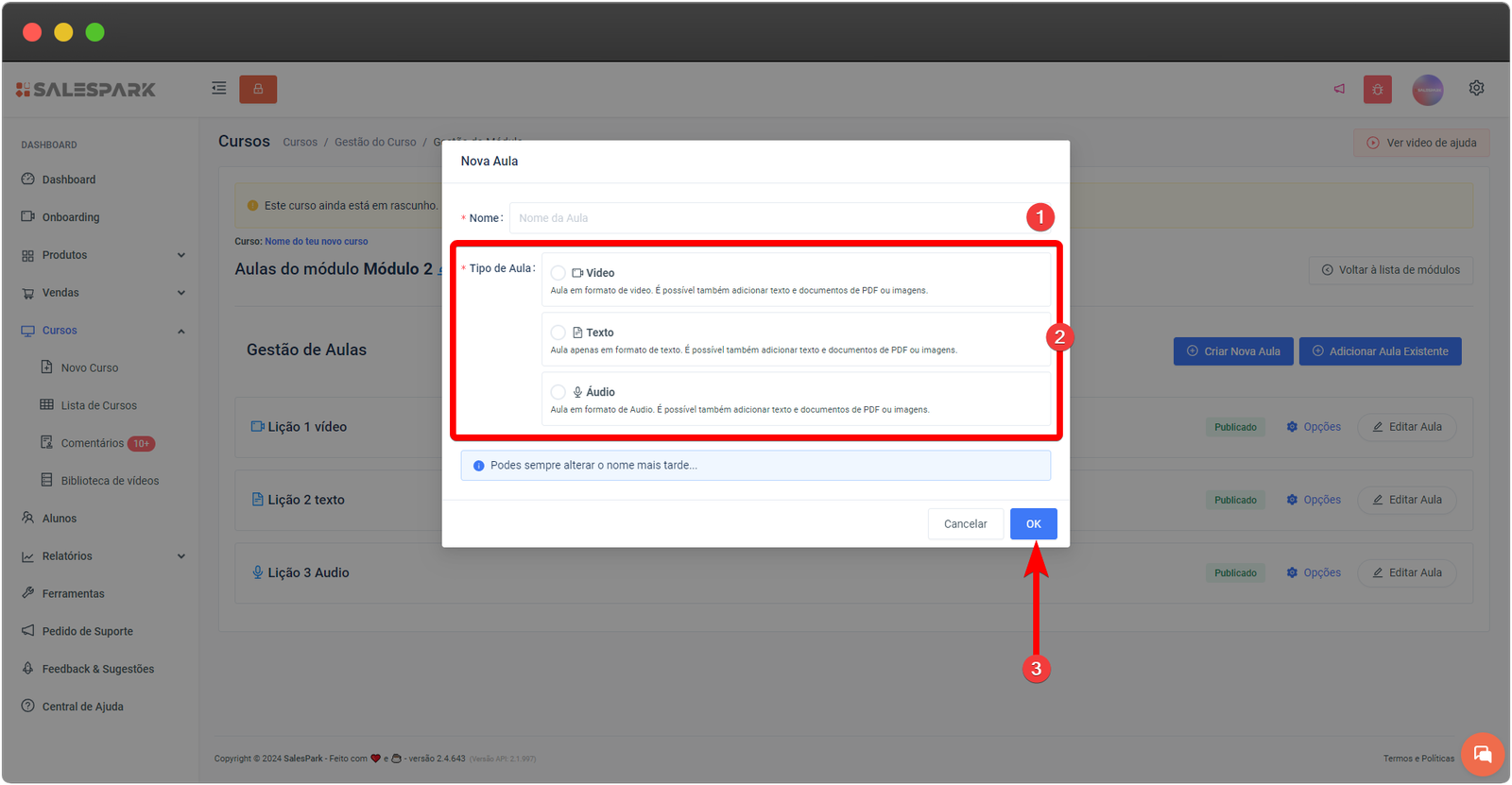
Task: Click the red lock icon button
Action: pos(258,89)
